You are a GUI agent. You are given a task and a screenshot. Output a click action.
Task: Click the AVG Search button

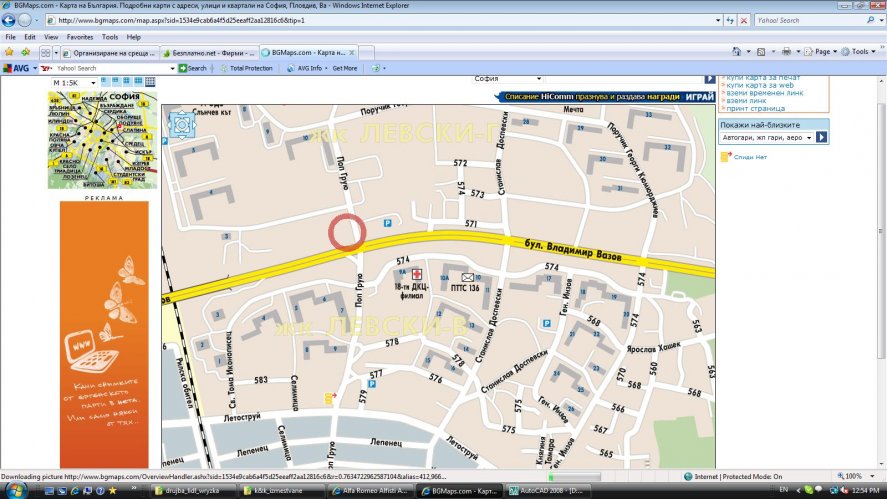(x=192, y=68)
